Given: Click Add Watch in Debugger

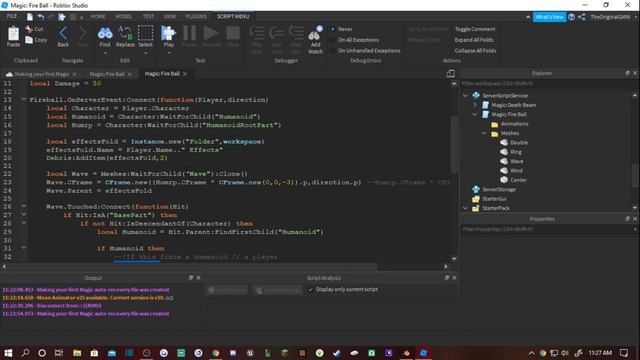Looking at the screenshot, I should (315, 40).
